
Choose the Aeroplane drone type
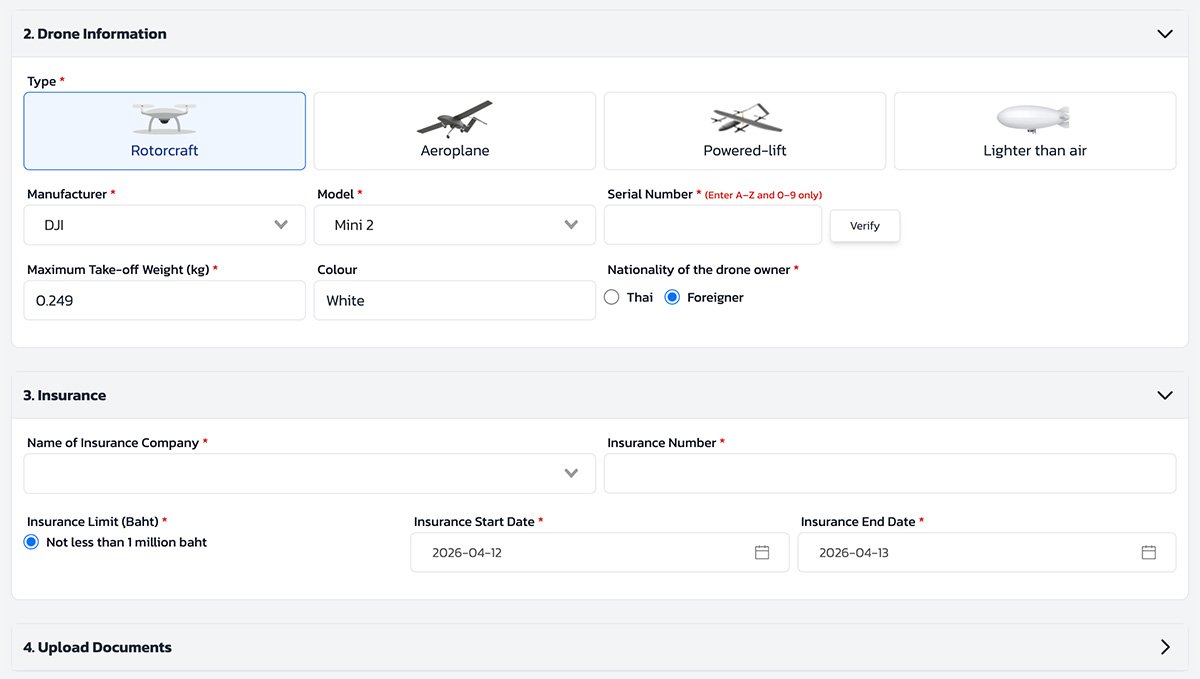pyautogui.click(x=454, y=131)
